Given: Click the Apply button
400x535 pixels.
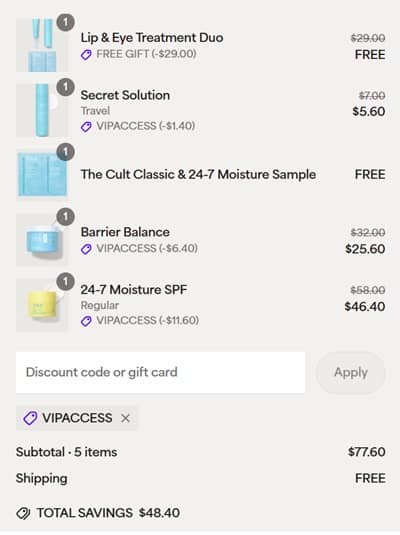Looking at the screenshot, I should (x=351, y=372).
